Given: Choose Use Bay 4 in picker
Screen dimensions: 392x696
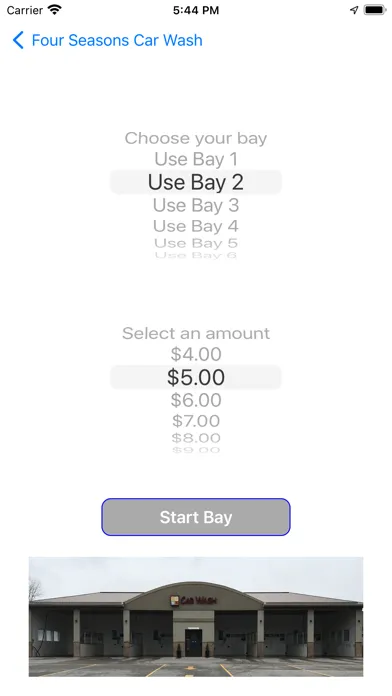Looking at the screenshot, I should 196,226.
